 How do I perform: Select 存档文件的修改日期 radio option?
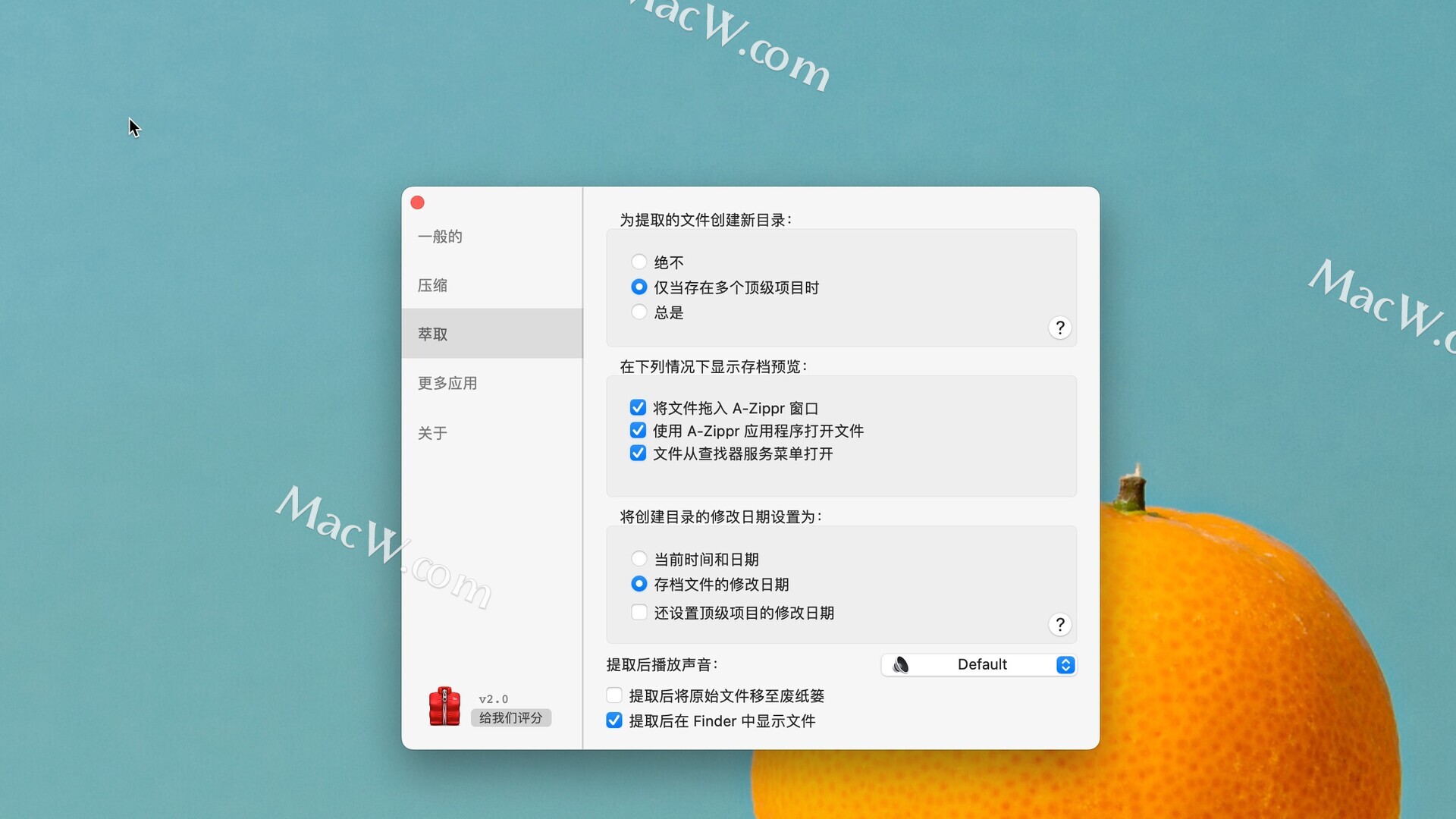point(639,584)
